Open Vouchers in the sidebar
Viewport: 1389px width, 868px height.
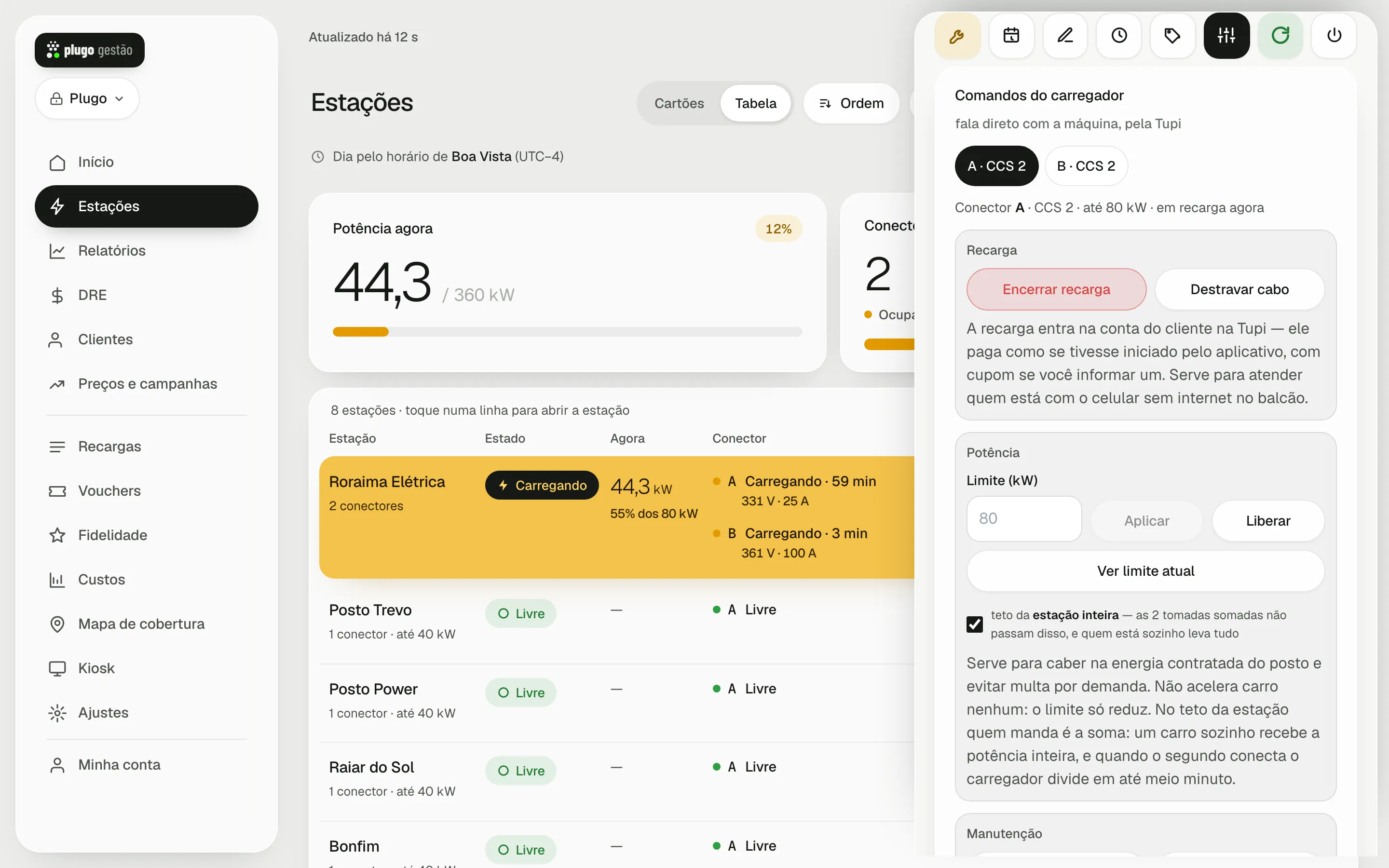[146, 491]
